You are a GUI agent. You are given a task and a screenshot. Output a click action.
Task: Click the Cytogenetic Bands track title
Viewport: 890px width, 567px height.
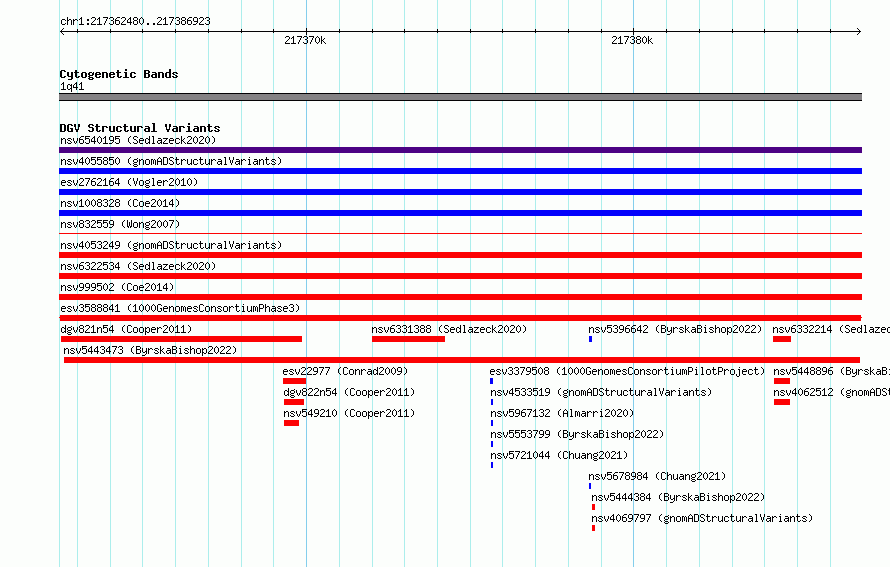click(119, 74)
